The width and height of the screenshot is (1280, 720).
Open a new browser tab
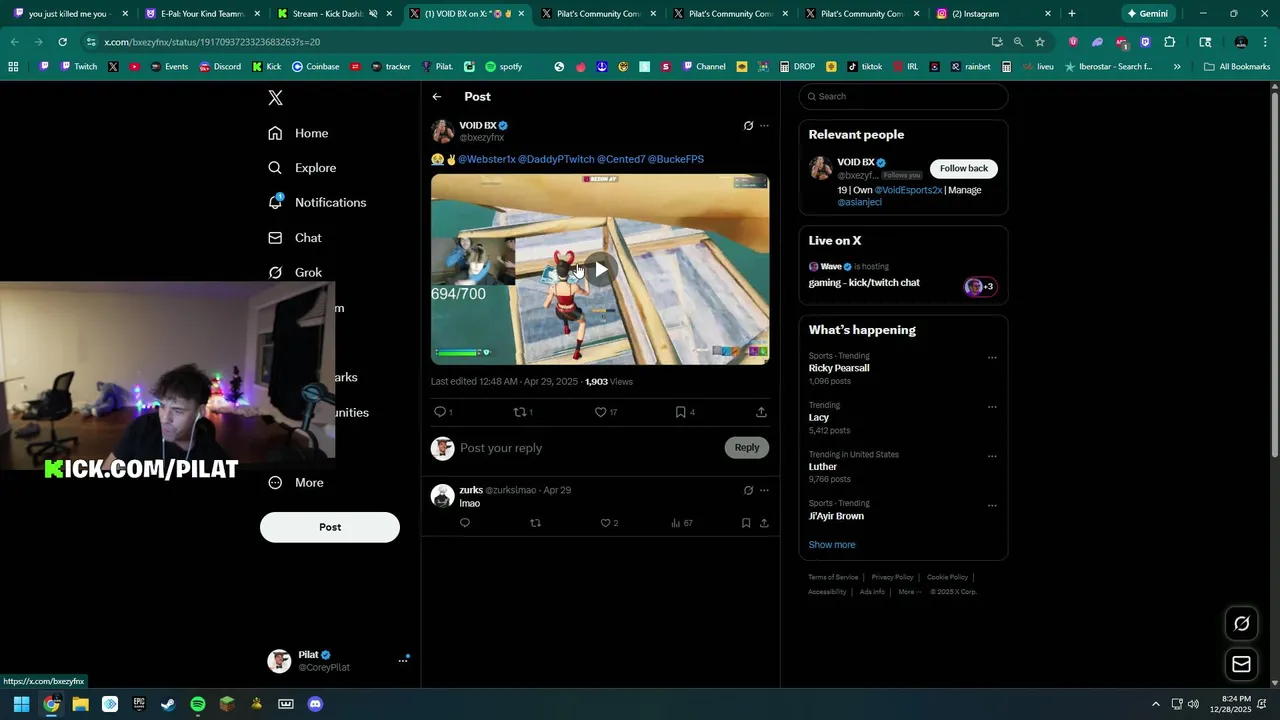pyautogui.click(x=1072, y=14)
